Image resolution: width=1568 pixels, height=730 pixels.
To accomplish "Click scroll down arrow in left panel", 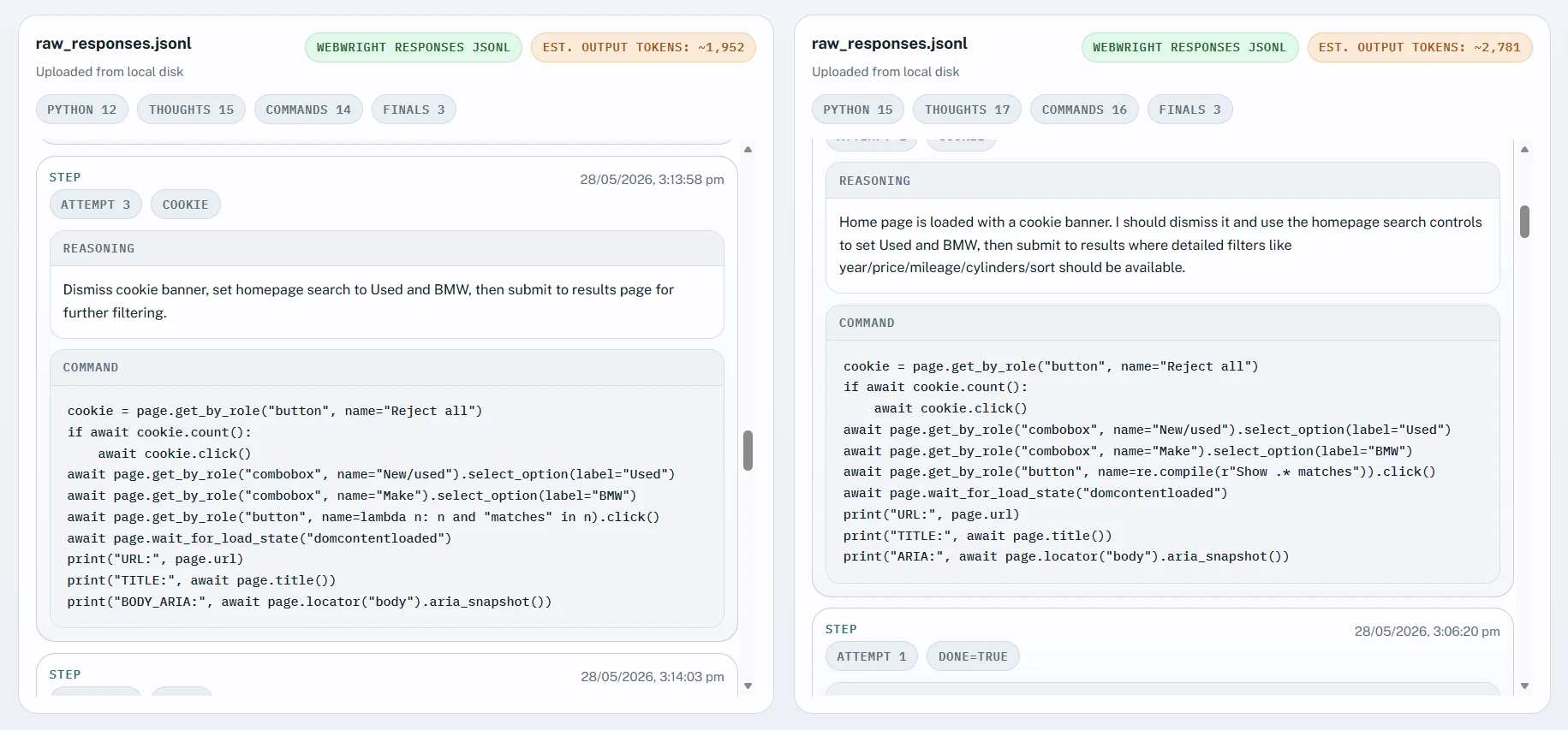I will point(748,685).
